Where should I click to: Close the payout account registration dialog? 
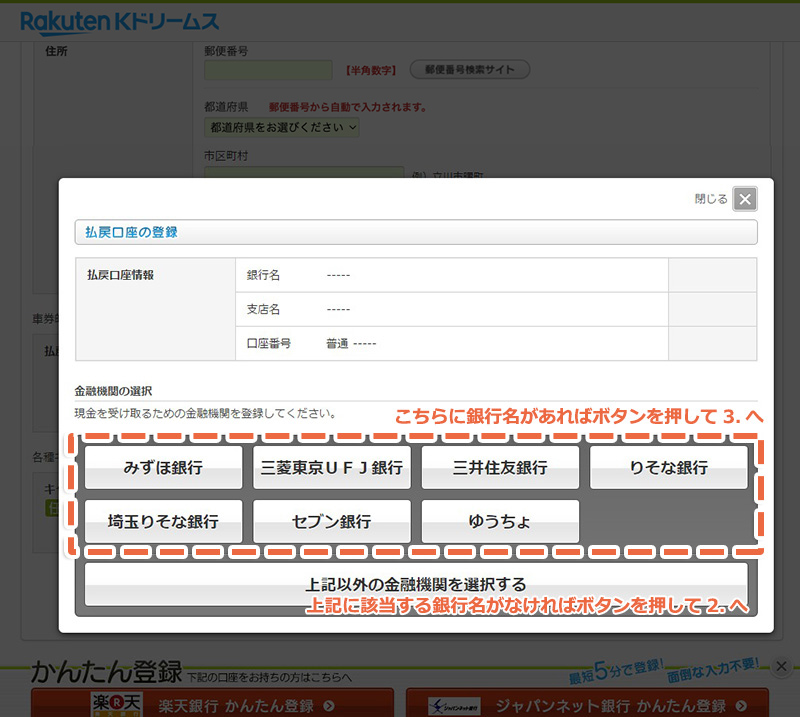(x=745, y=199)
